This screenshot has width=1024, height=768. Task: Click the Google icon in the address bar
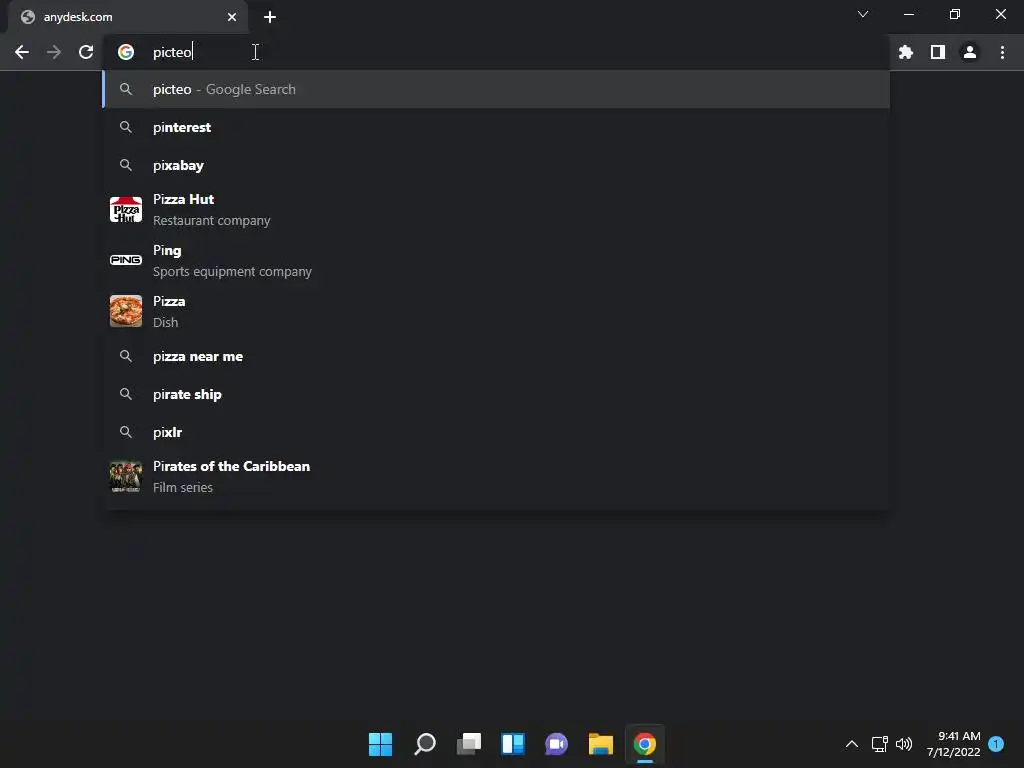click(126, 52)
